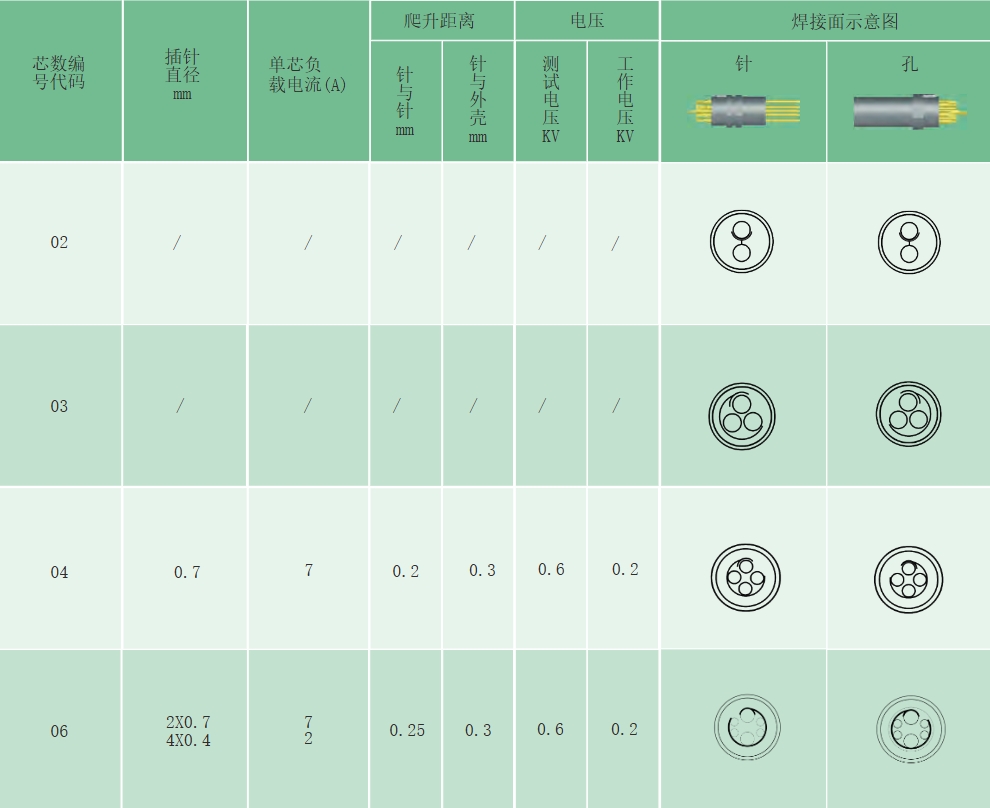Image resolution: width=990 pixels, height=808 pixels.
Task: Click the 0.25 creepage value cell
Action: click(407, 730)
